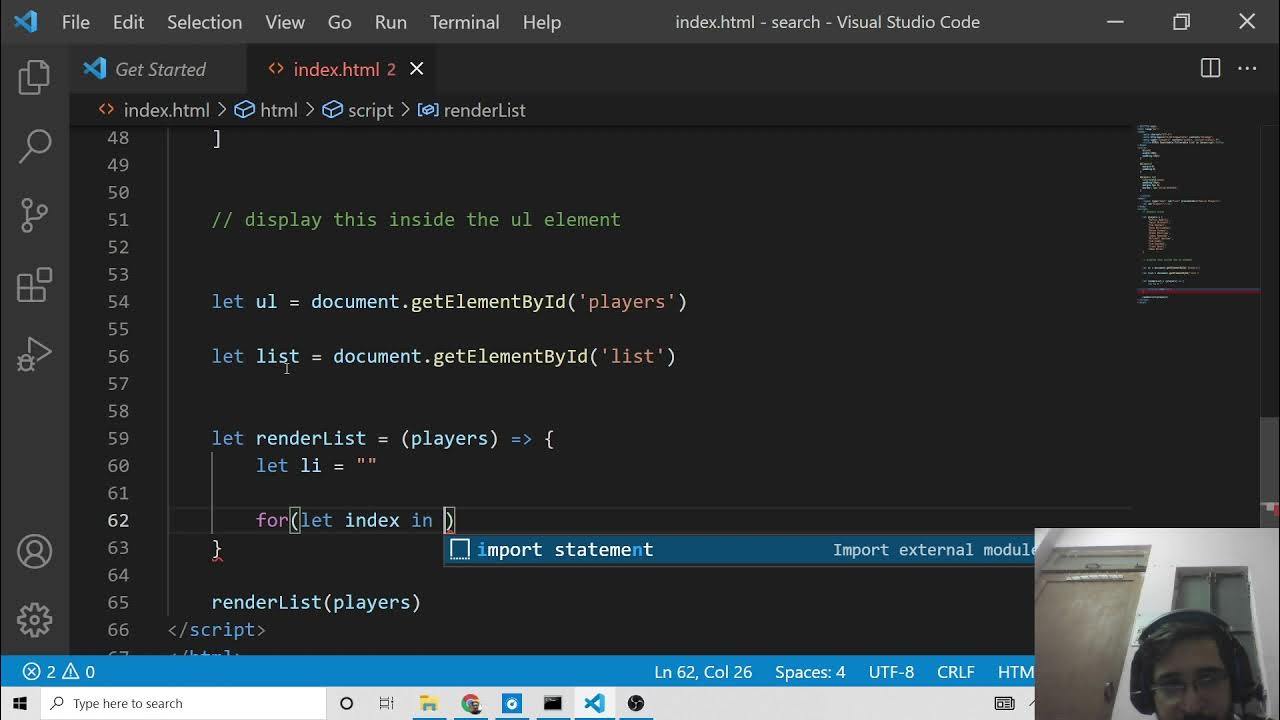The width and height of the screenshot is (1280, 720).
Task: Open the Windows Start menu
Action: tap(20, 703)
